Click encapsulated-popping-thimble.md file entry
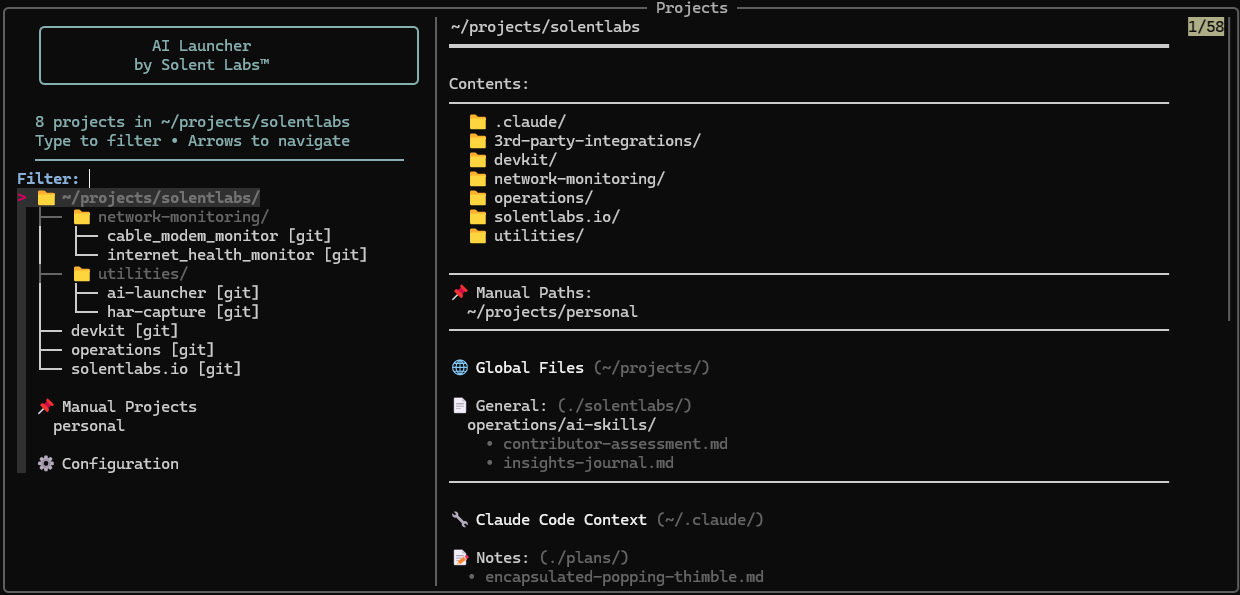The width and height of the screenshot is (1240, 595). (624, 577)
